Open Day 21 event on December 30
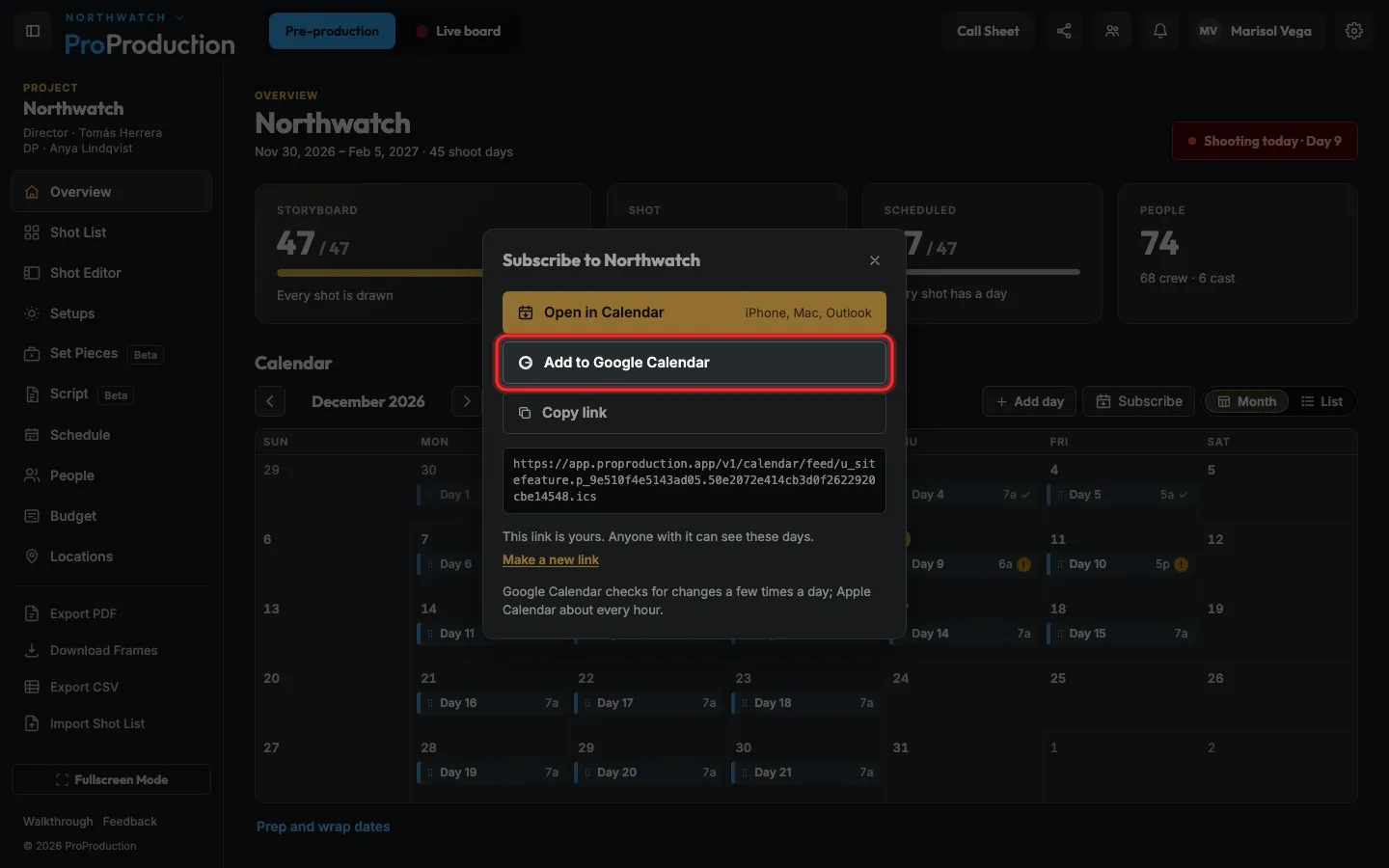The image size is (1389, 868). tap(805, 773)
